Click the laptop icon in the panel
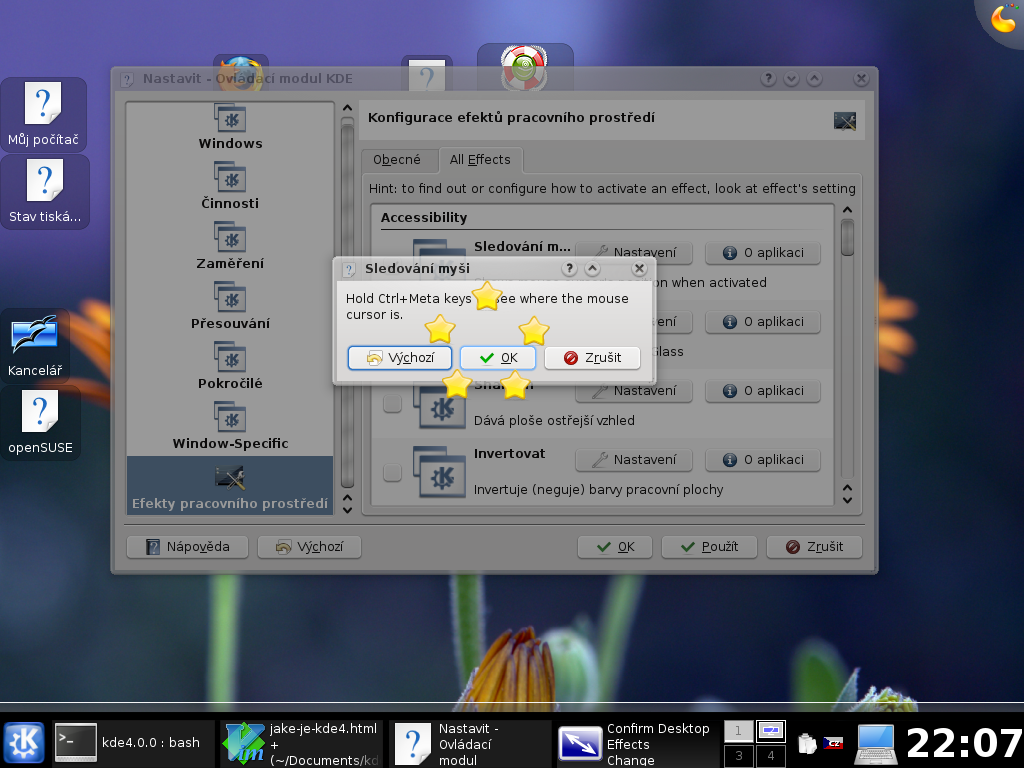This screenshot has width=1024, height=768. [x=876, y=744]
